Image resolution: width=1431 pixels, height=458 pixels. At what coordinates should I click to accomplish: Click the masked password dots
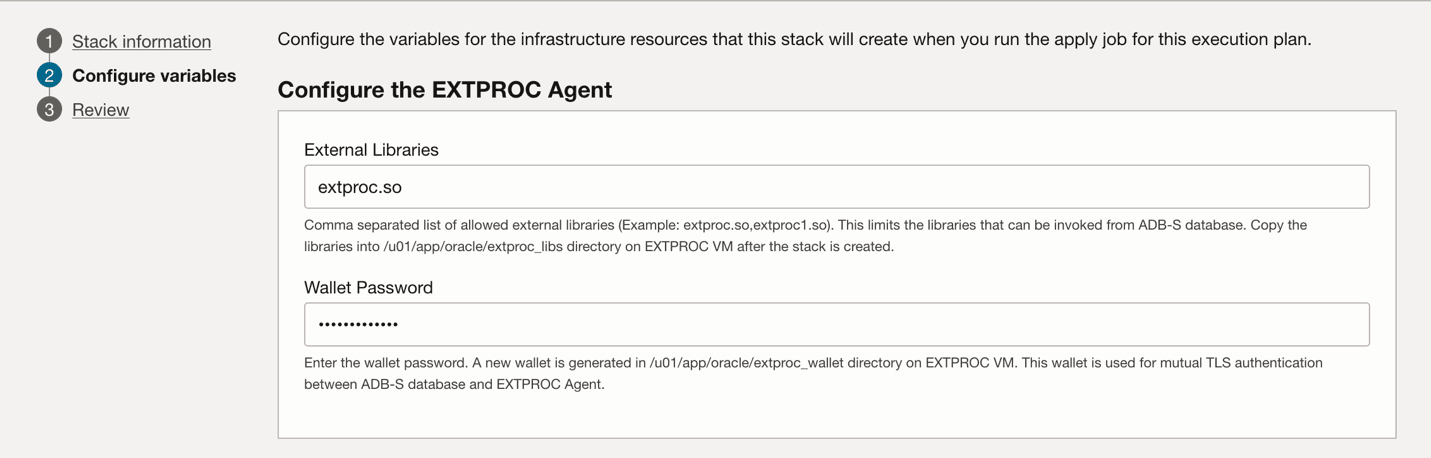click(358, 324)
